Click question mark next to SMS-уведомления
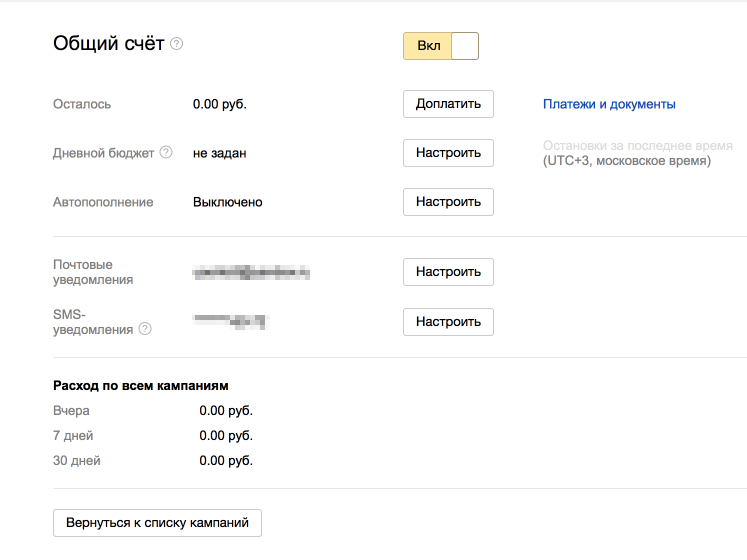Viewport: 747px width, 560px height. coord(146,329)
